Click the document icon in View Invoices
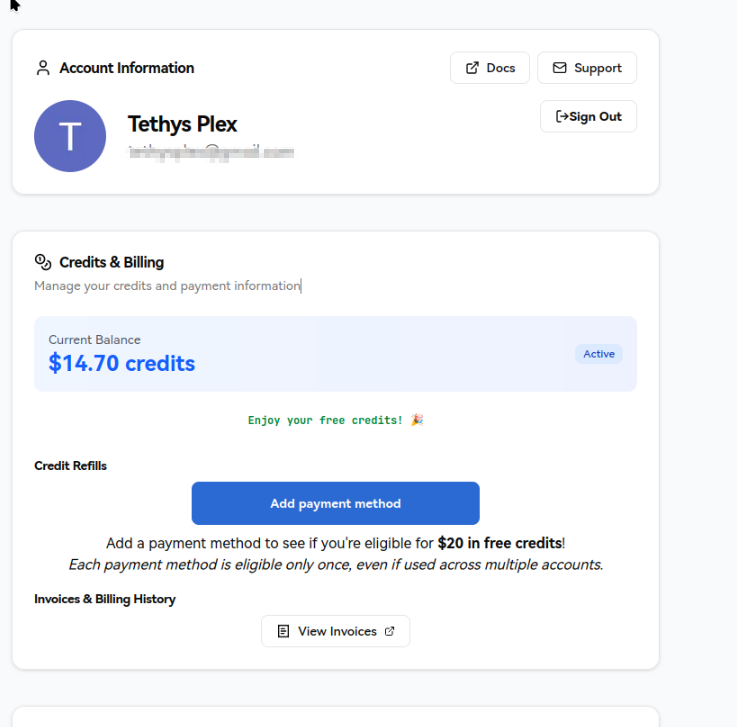Image resolution: width=737 pixels, height=727 pixels. (283, 631)
